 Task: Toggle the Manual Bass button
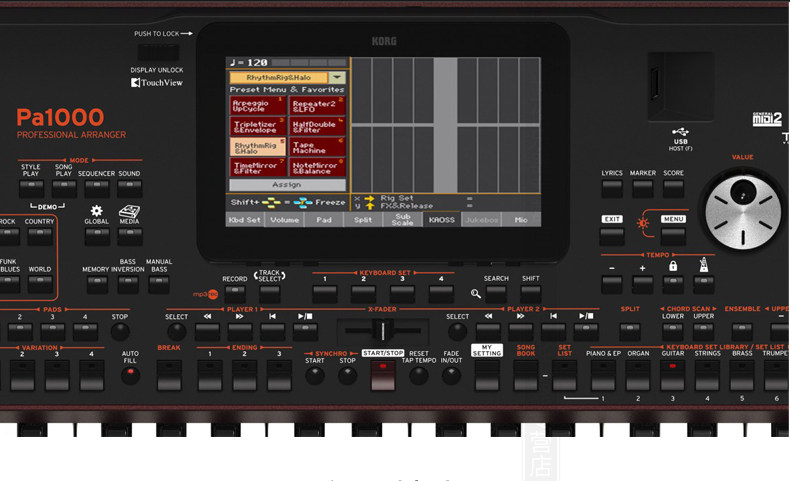click(159, 285)
